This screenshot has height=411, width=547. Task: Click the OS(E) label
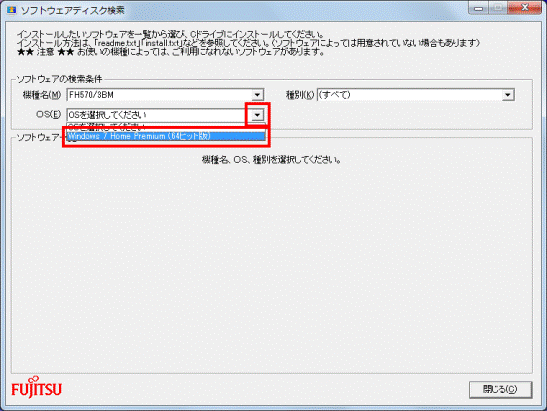(x=48, y=114)
